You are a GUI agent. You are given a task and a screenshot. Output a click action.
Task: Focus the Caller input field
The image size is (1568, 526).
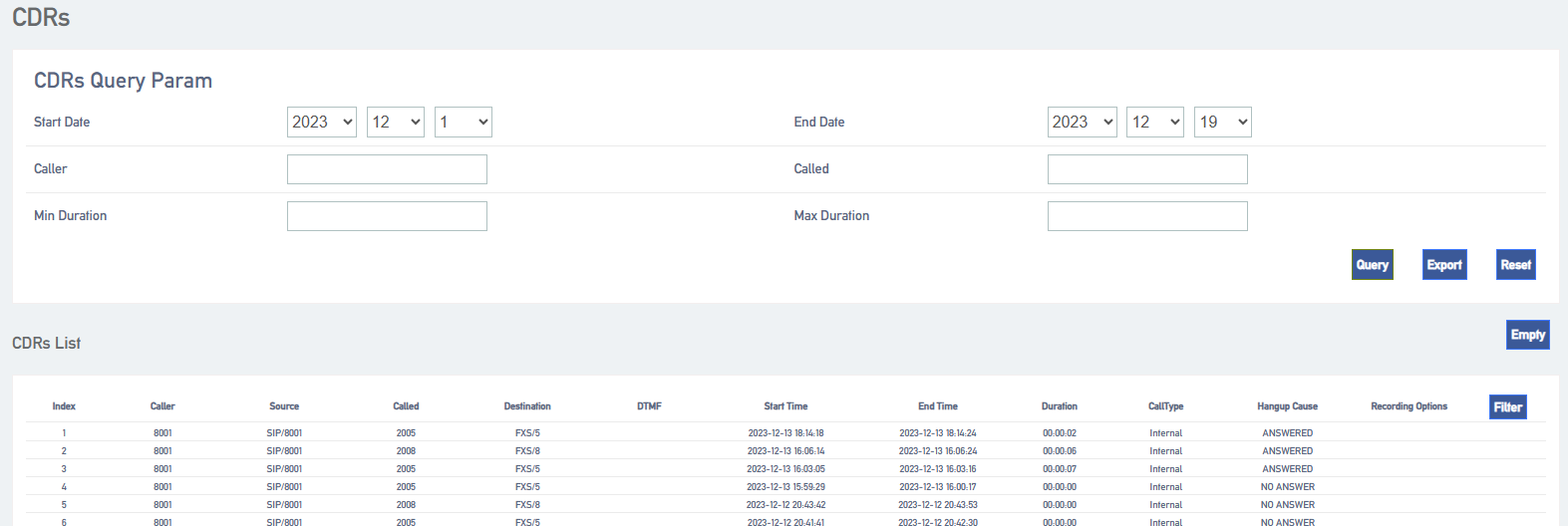coord(387,169)
